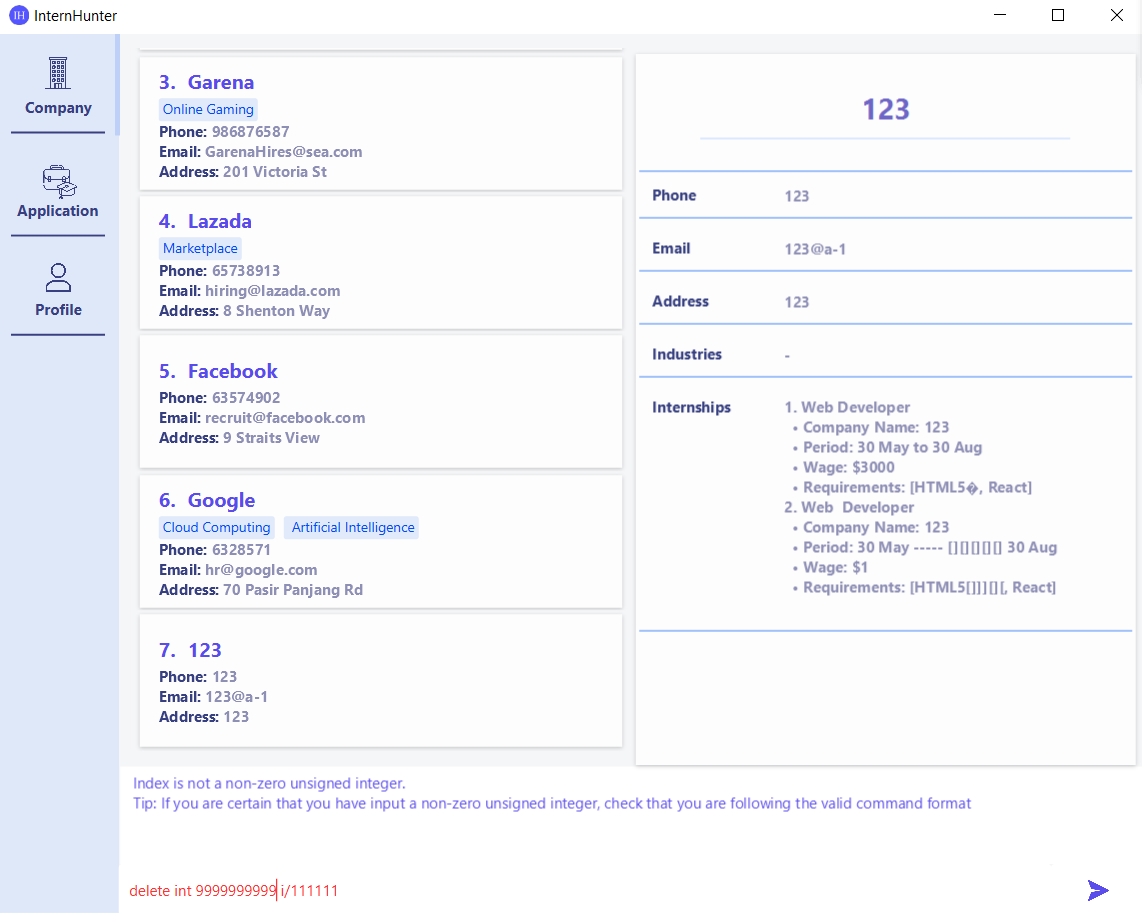
Task: Open the Profile tab person icon
Action: 58,277
